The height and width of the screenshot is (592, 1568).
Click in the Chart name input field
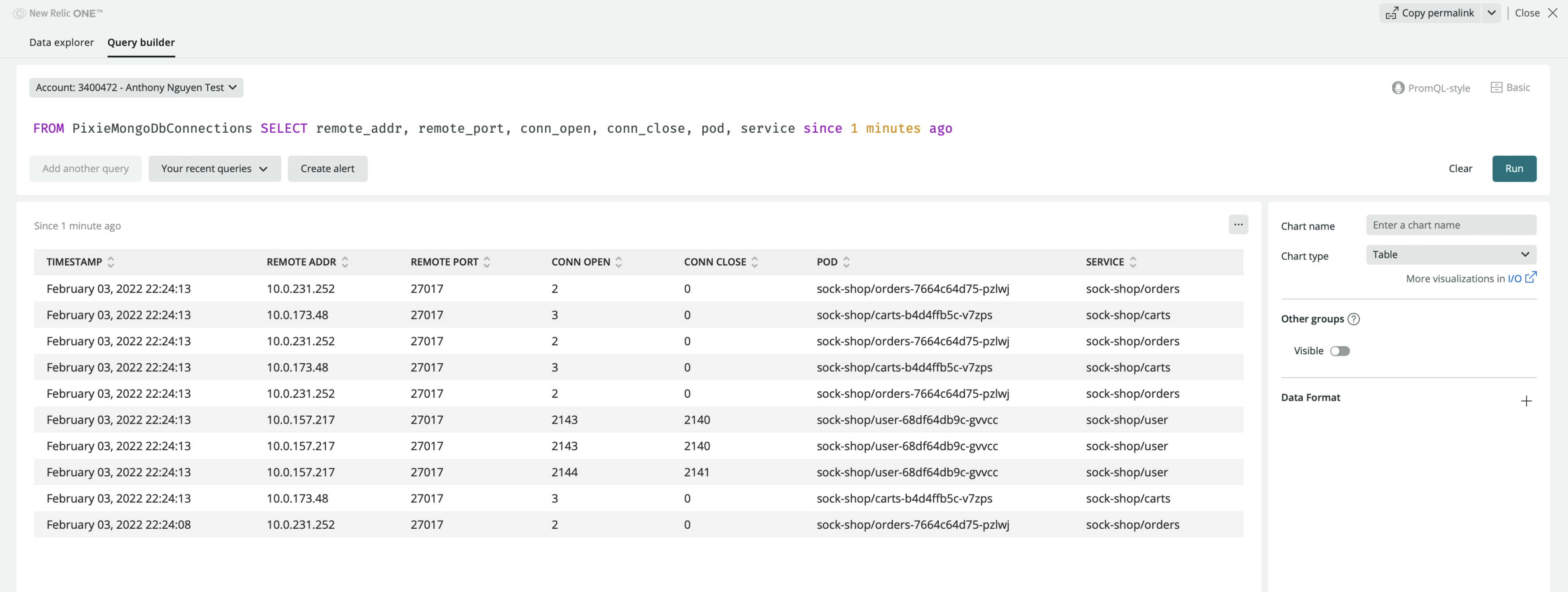[1450, 225]
